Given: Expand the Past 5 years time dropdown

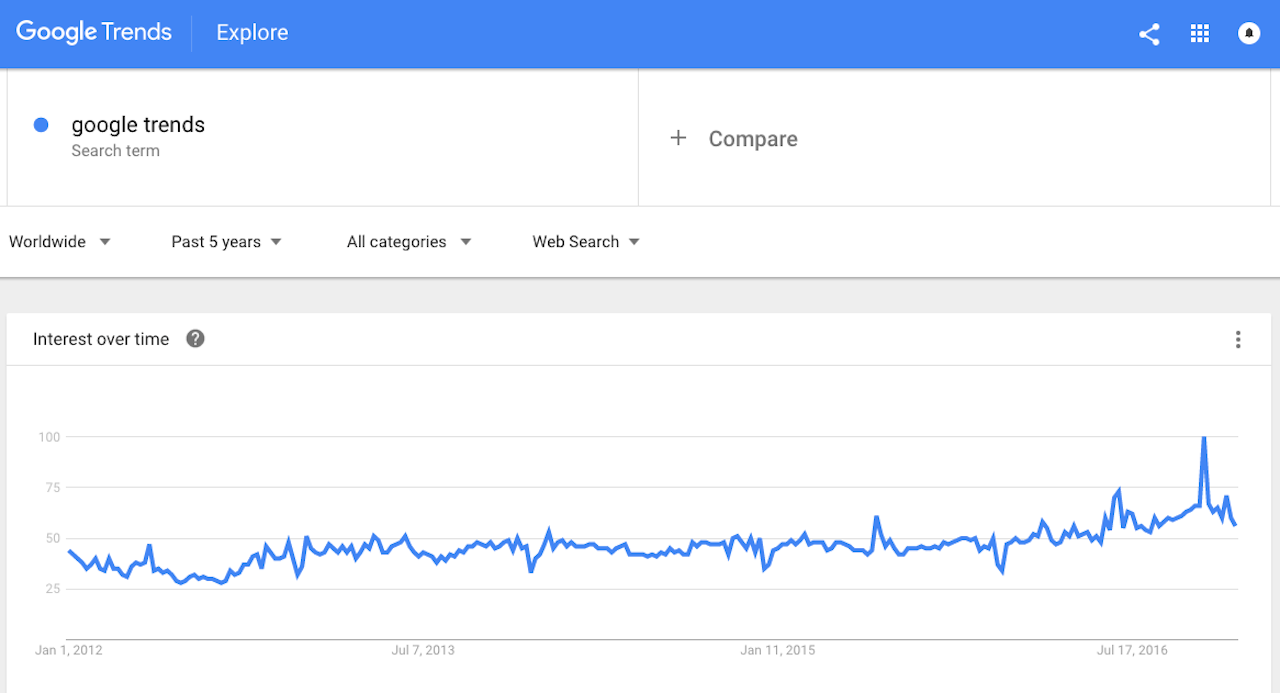Looking at the screenshot, I should pyautogui.click(x=226, y=241).
